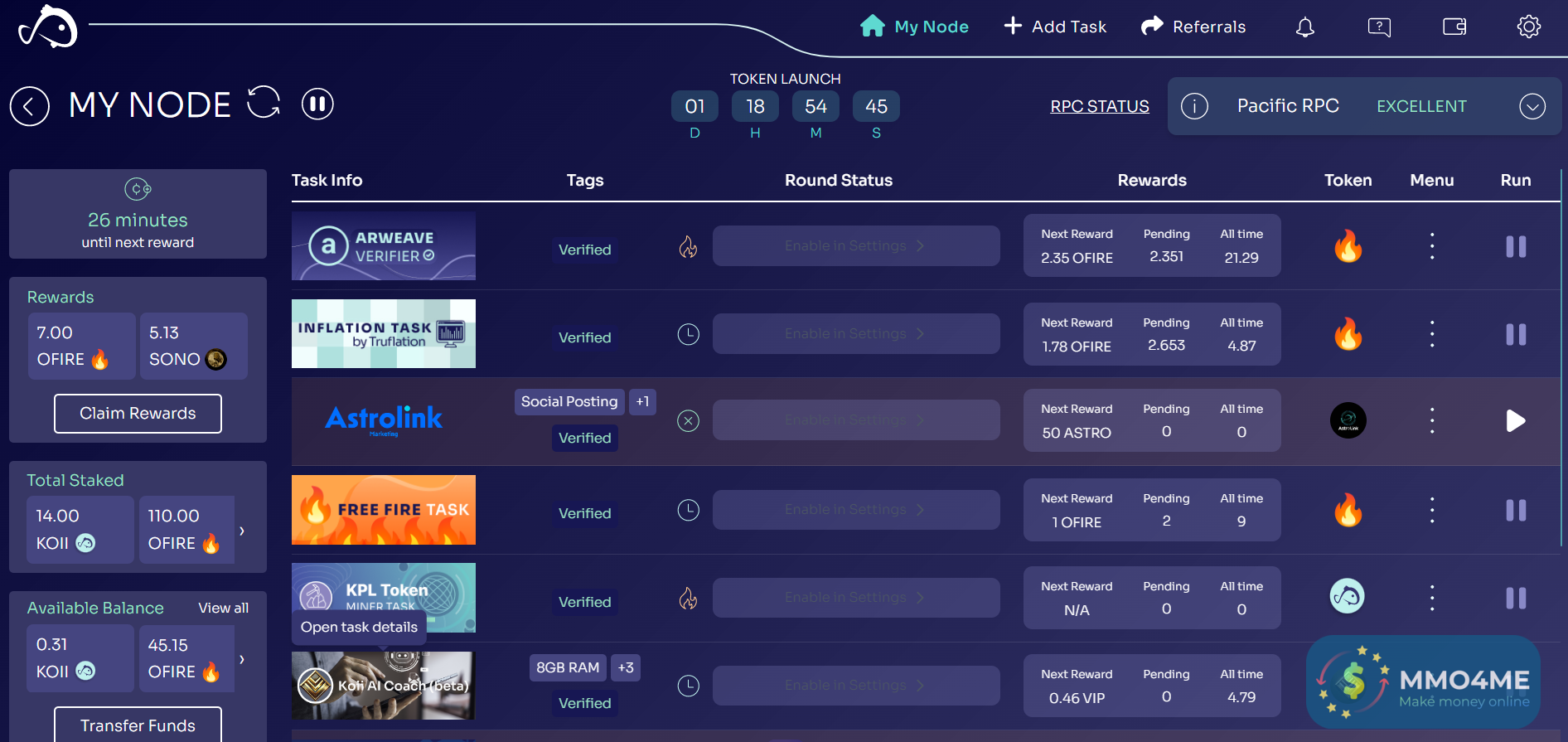Viewport: 1568px width, 742px height.
Task: Click the clock status icon for Koii AI Coach
Action: tap(689, 686)
